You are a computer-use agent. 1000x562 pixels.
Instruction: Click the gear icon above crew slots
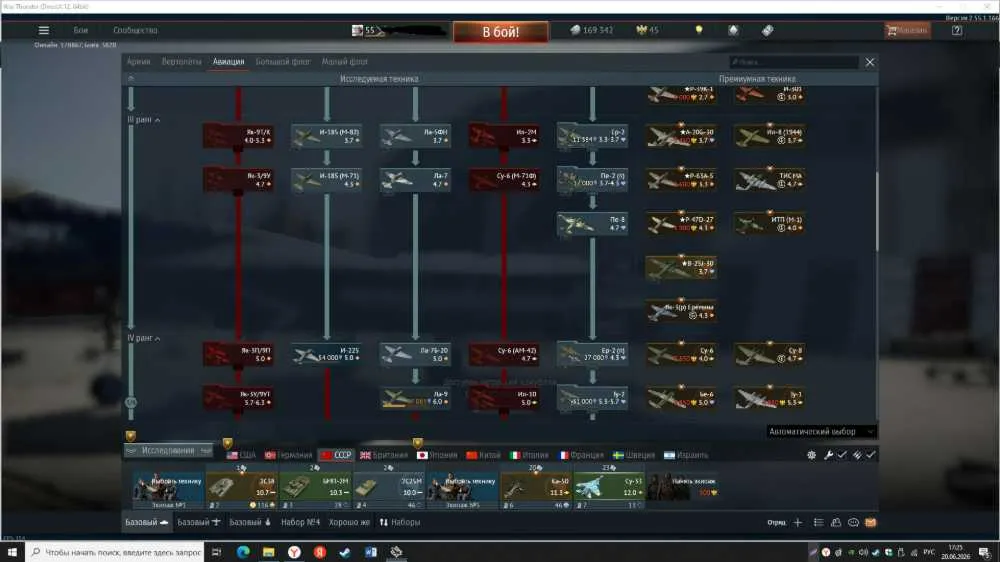[x=811, y=455]
